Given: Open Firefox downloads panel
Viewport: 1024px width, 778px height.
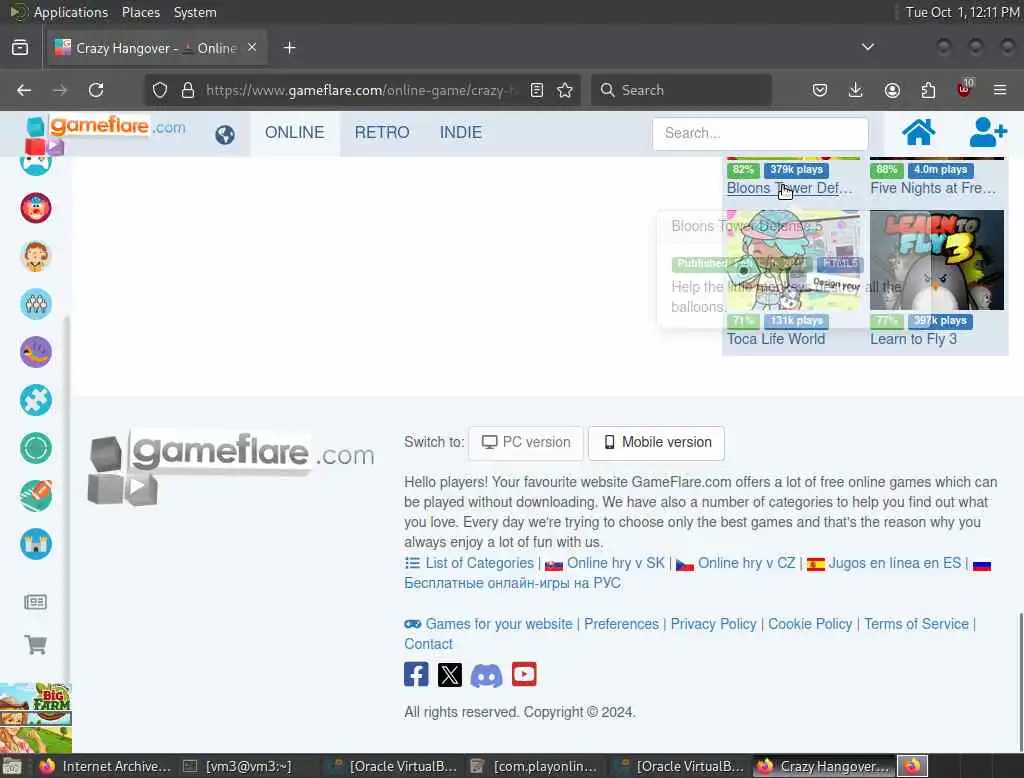Looking at the screenshot, I should pyautogui.click(x=856, y=90).
